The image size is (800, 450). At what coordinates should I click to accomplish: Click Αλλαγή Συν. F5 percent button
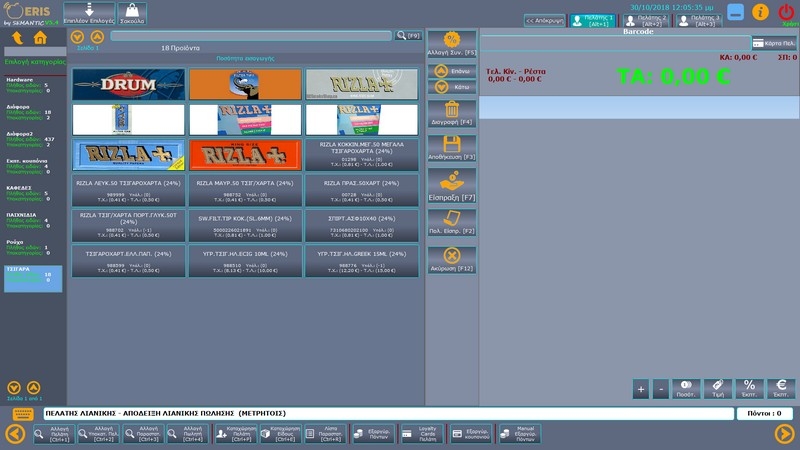point(452,44)
